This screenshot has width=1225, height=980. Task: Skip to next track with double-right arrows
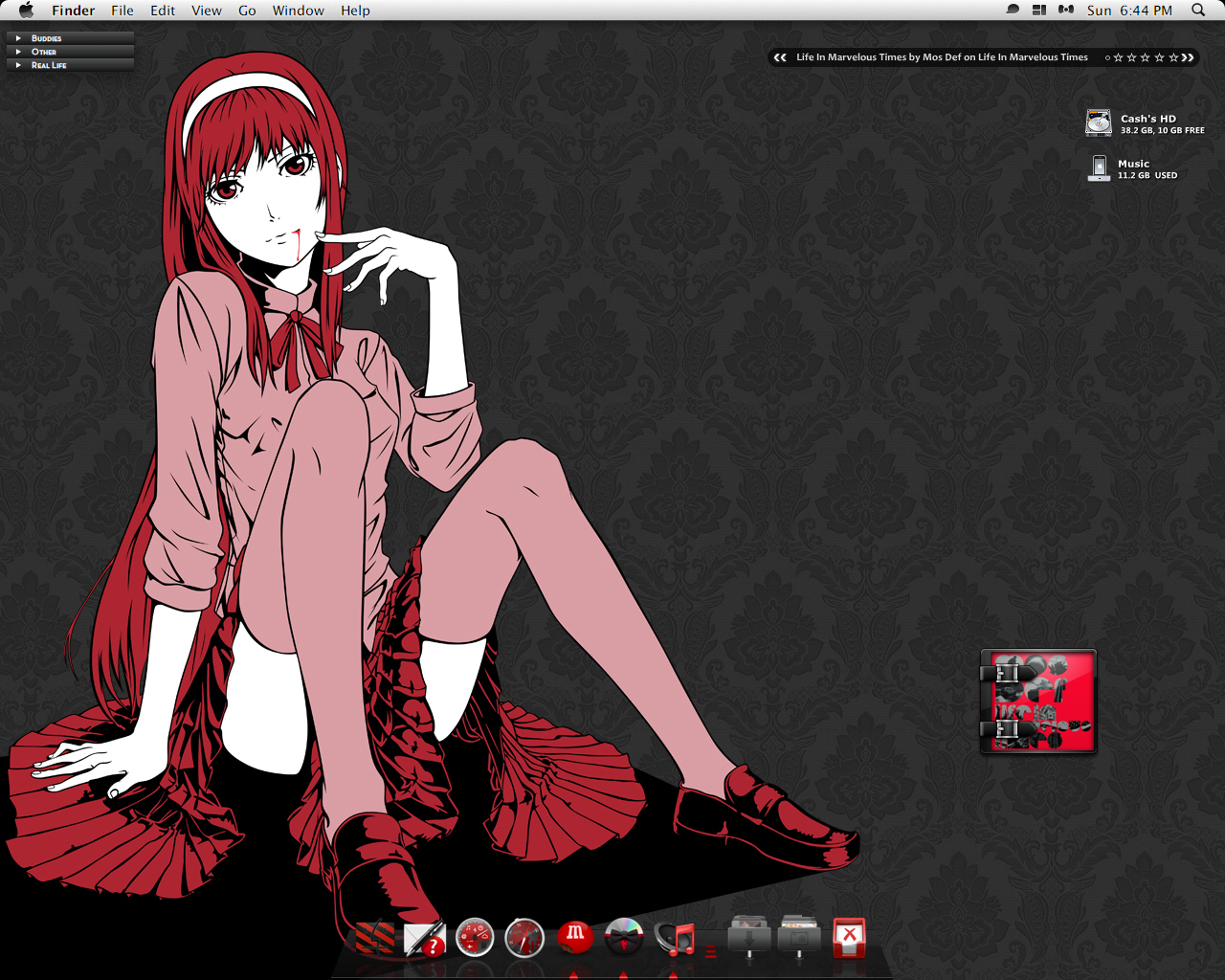1188,57
